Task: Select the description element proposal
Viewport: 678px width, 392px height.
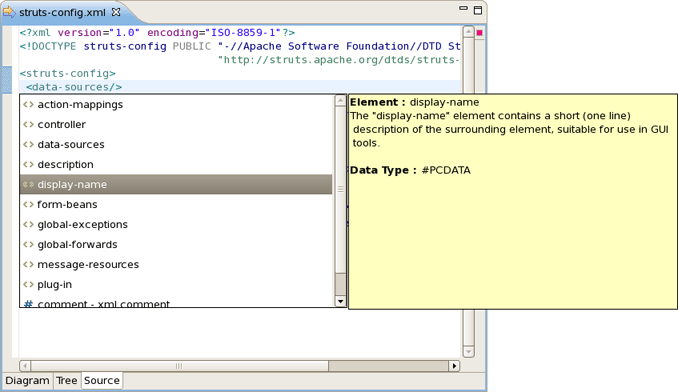Action: pos(176,164)
